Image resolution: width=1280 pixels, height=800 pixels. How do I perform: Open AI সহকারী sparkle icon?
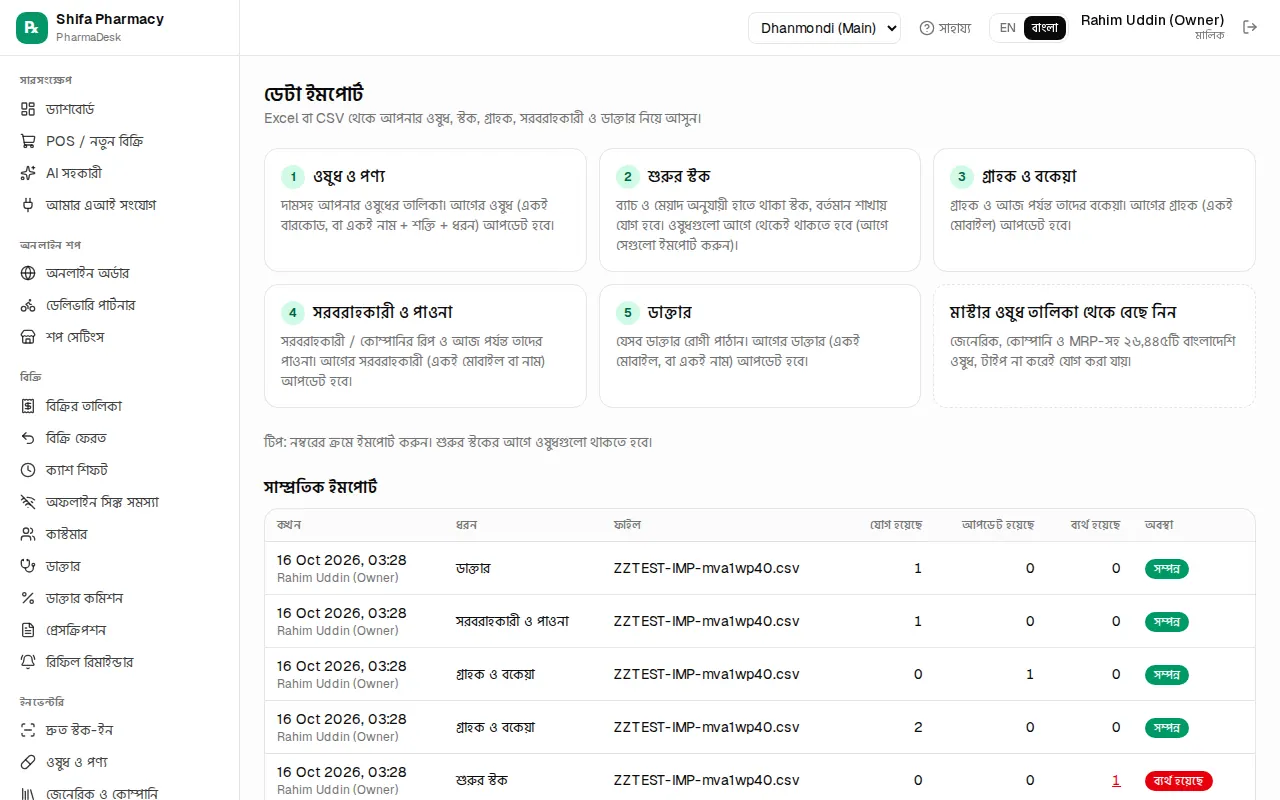point(28,173)
